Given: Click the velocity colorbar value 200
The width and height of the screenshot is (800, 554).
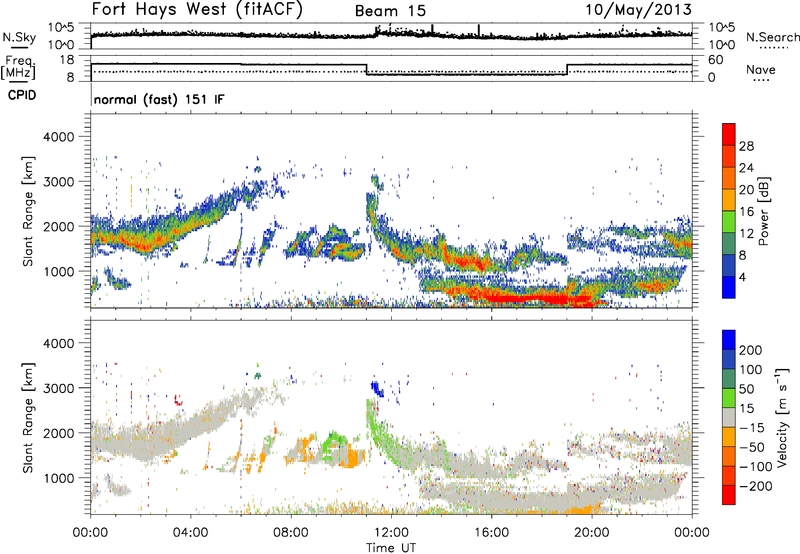Looking at the screenshot, I should (x=751, y=350).
